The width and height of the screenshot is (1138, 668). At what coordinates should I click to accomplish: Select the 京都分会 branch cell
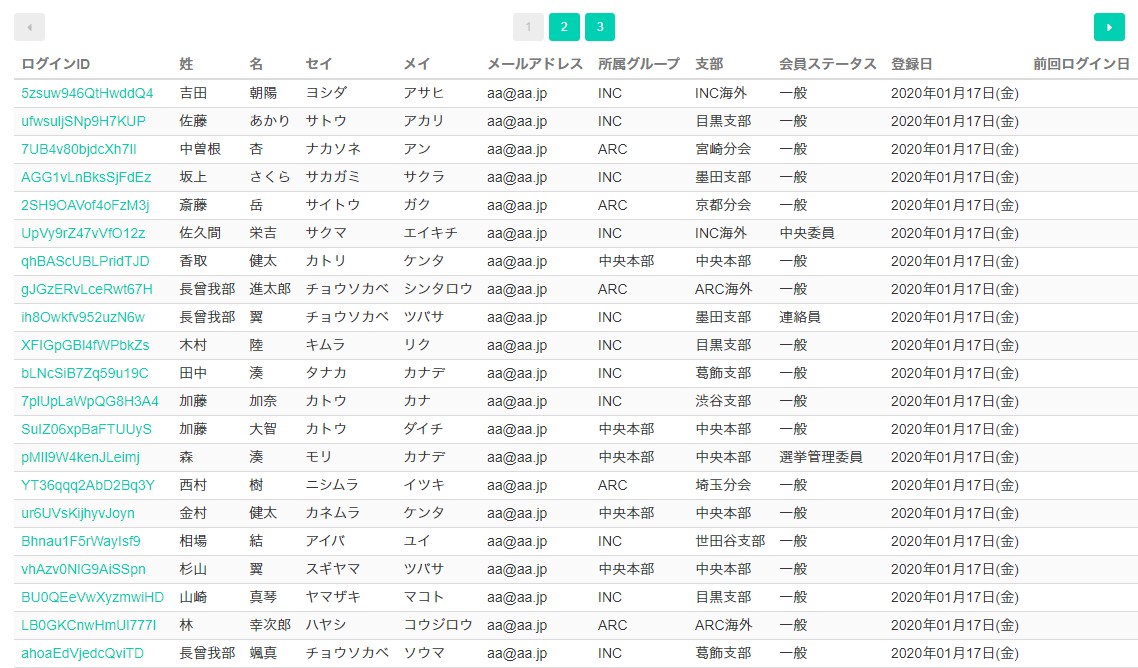pos(723,205)
